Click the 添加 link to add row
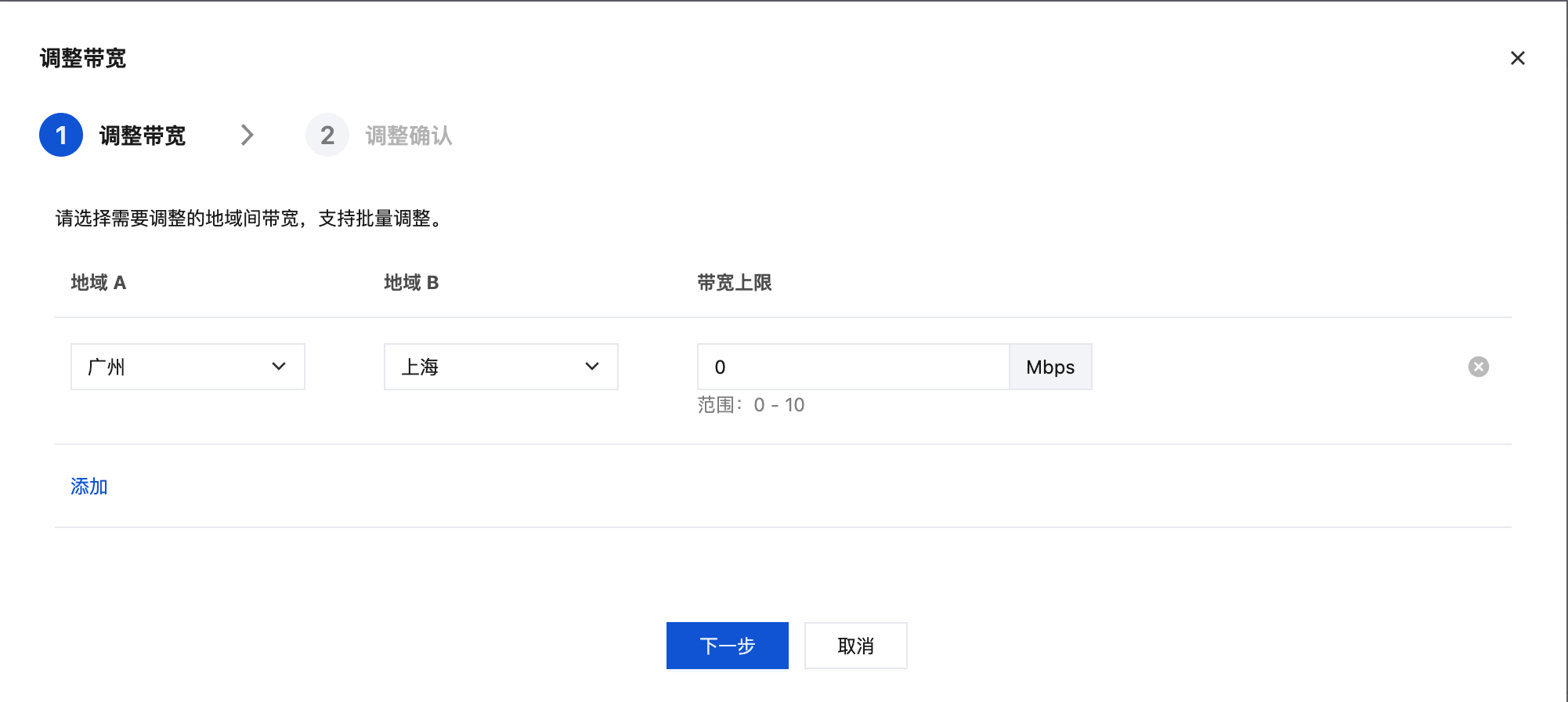 click(89, 487)
